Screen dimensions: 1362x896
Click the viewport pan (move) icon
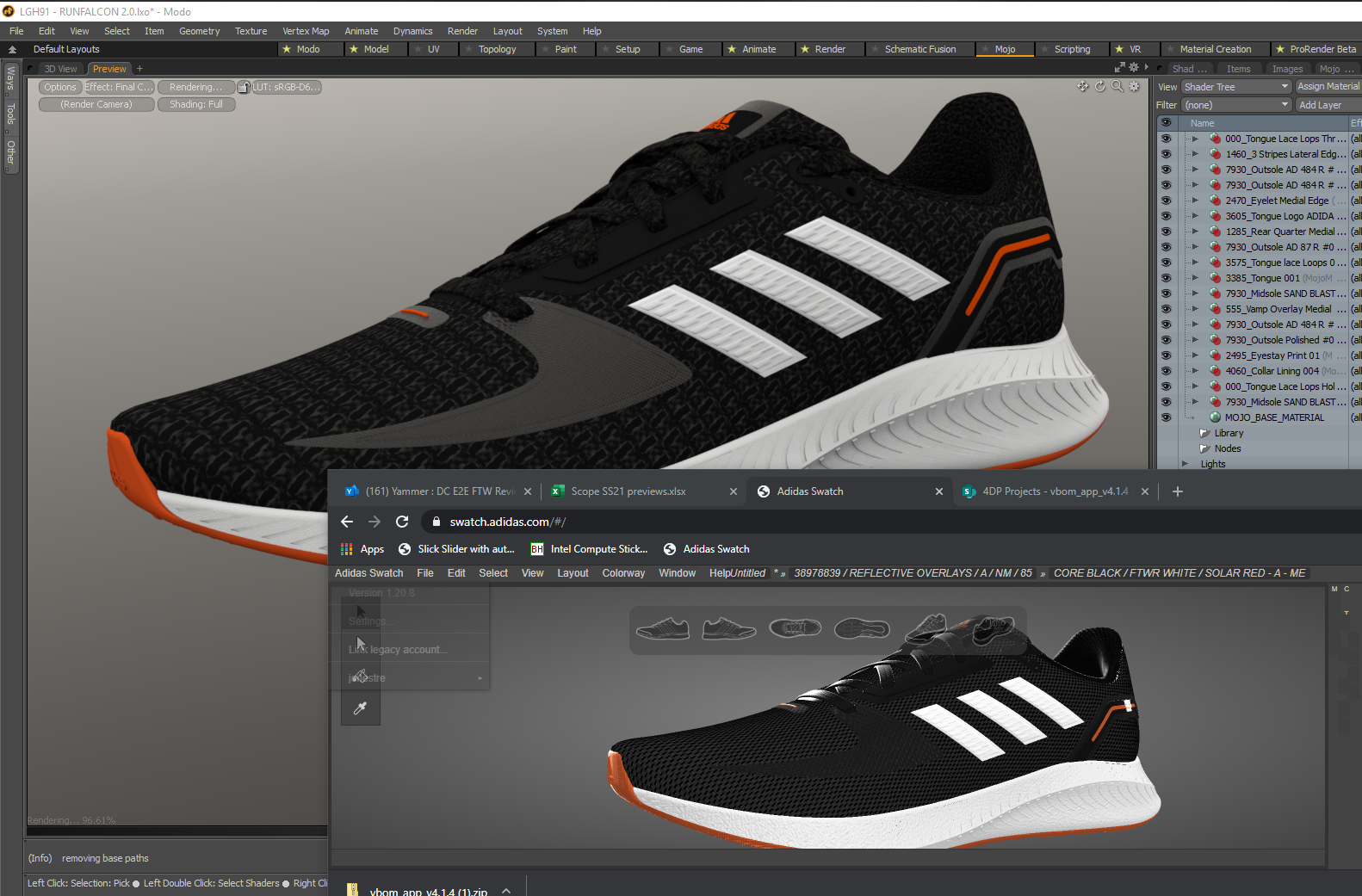tap(1082, 86)
